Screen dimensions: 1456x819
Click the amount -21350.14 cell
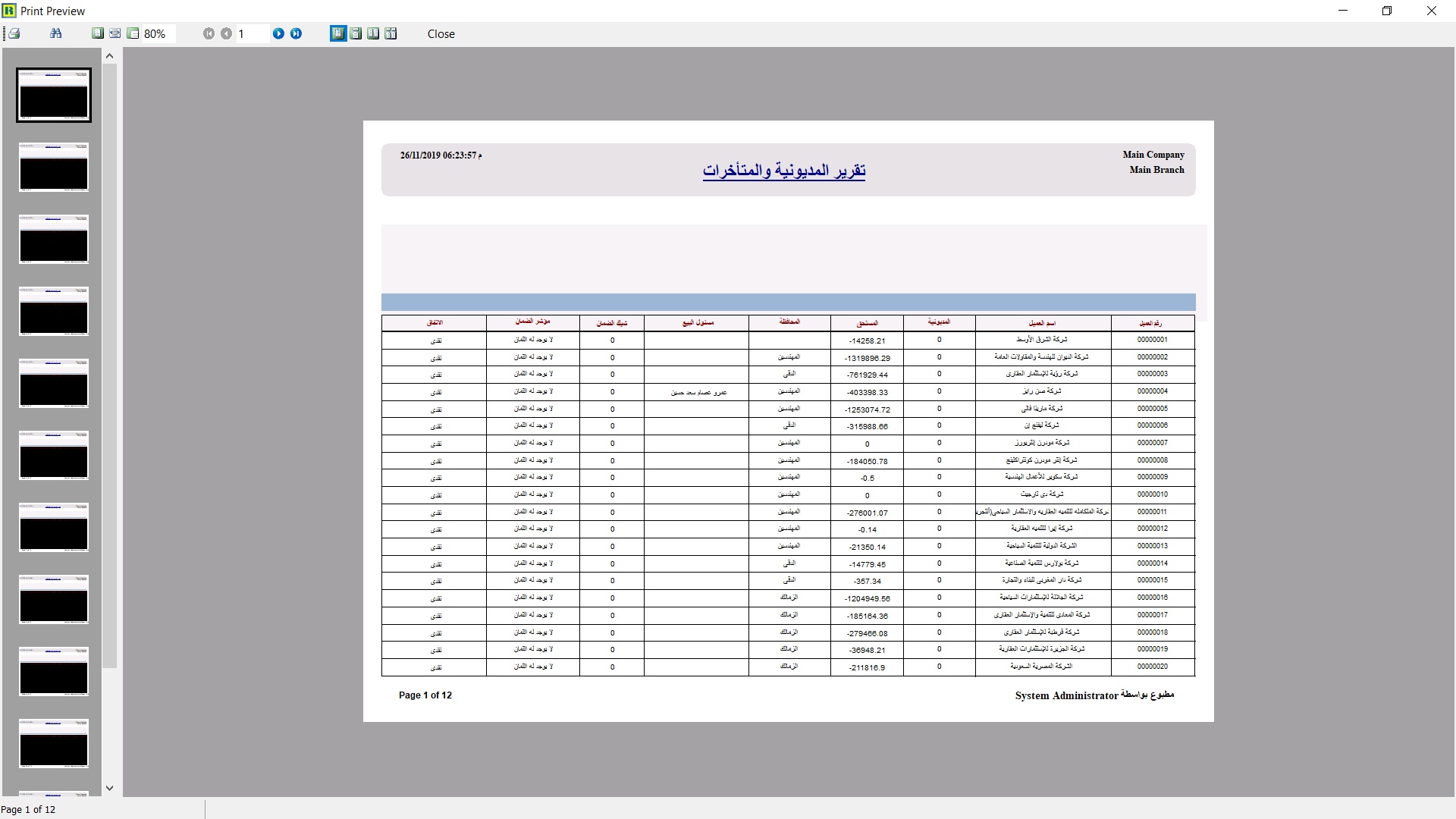(x=867, y=548)
